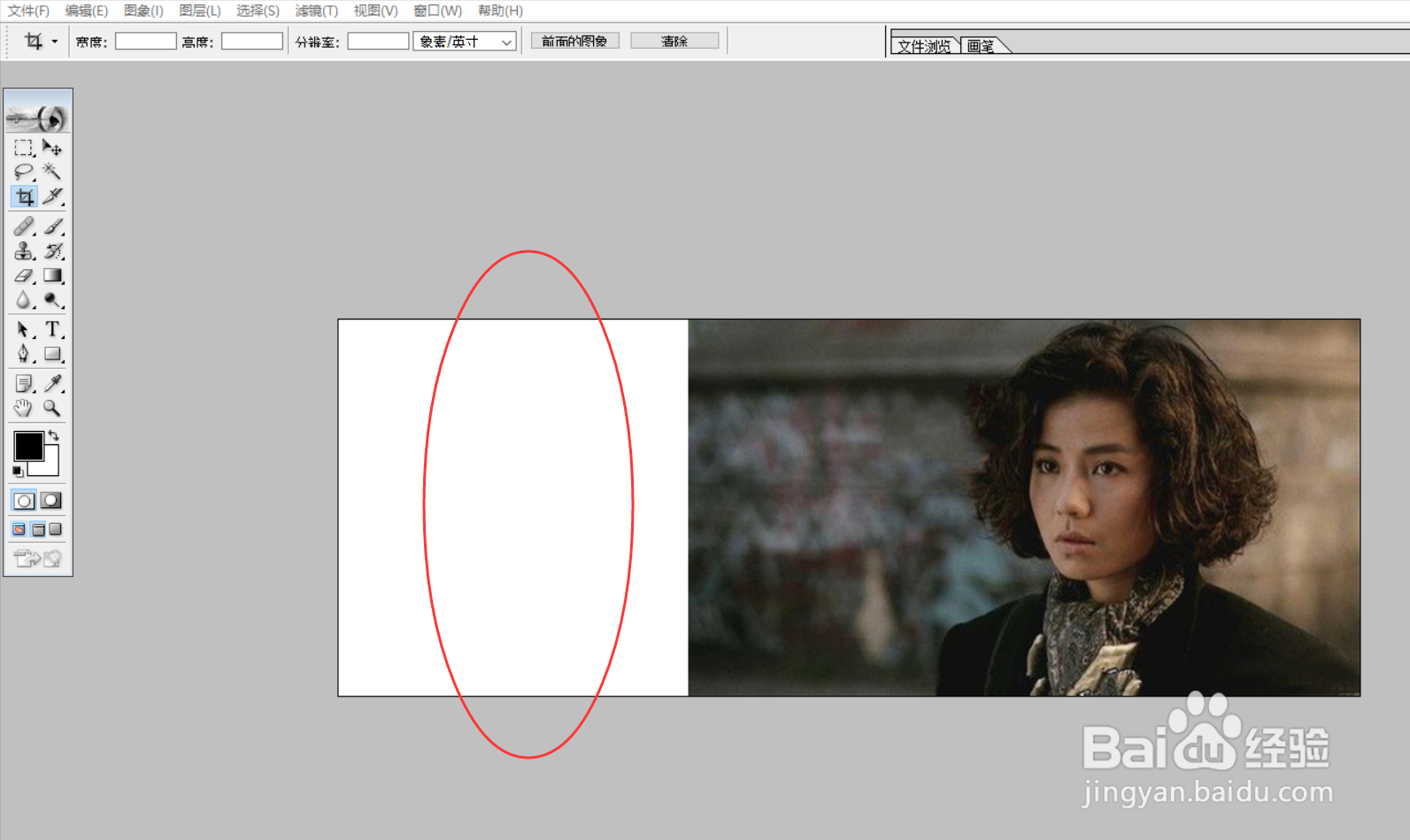This screenshot has width=1410, height=840.
Task: Open the 帮助(H) menu
Action: tap(500, 11)
